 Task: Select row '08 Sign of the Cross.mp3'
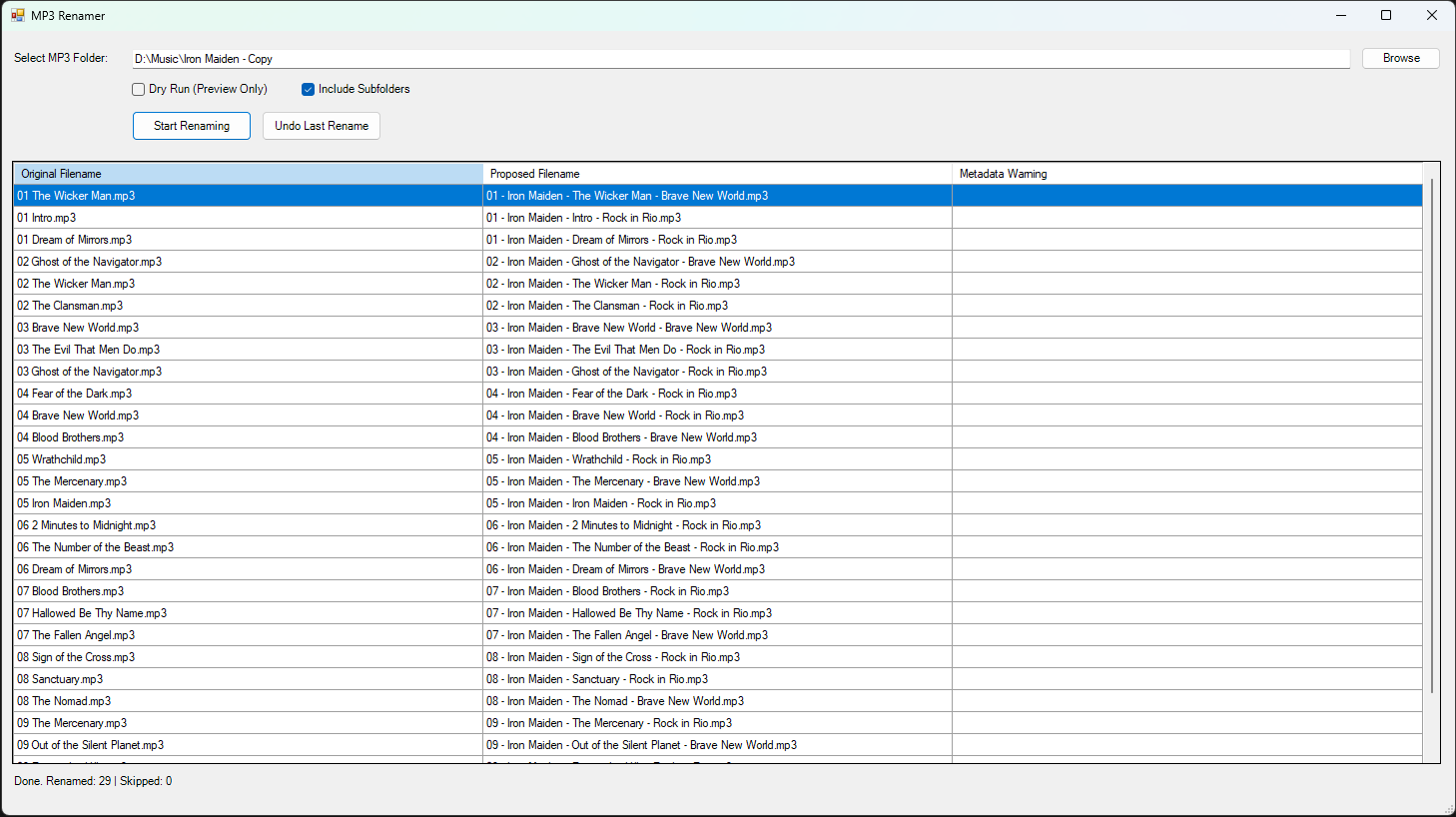coord(717,657)
